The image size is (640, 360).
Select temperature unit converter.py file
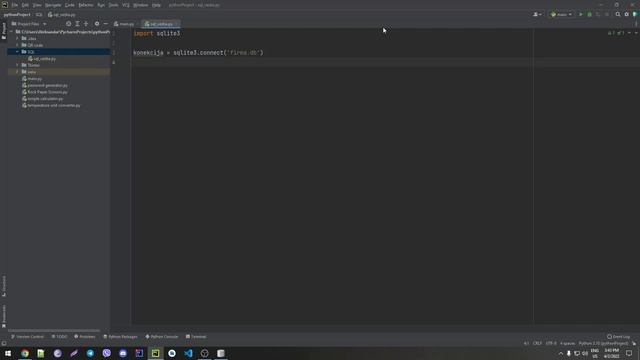pyautogui.click(x=51, y=105)
